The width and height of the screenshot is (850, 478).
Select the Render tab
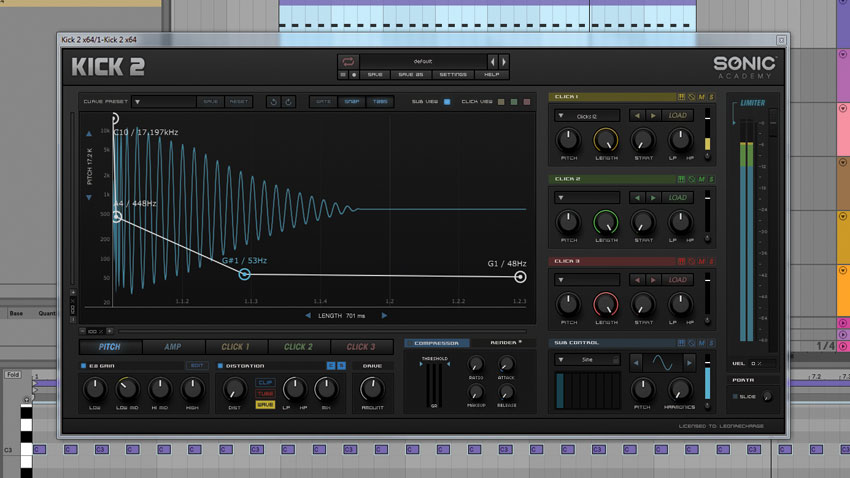click(x=505, y=343)
